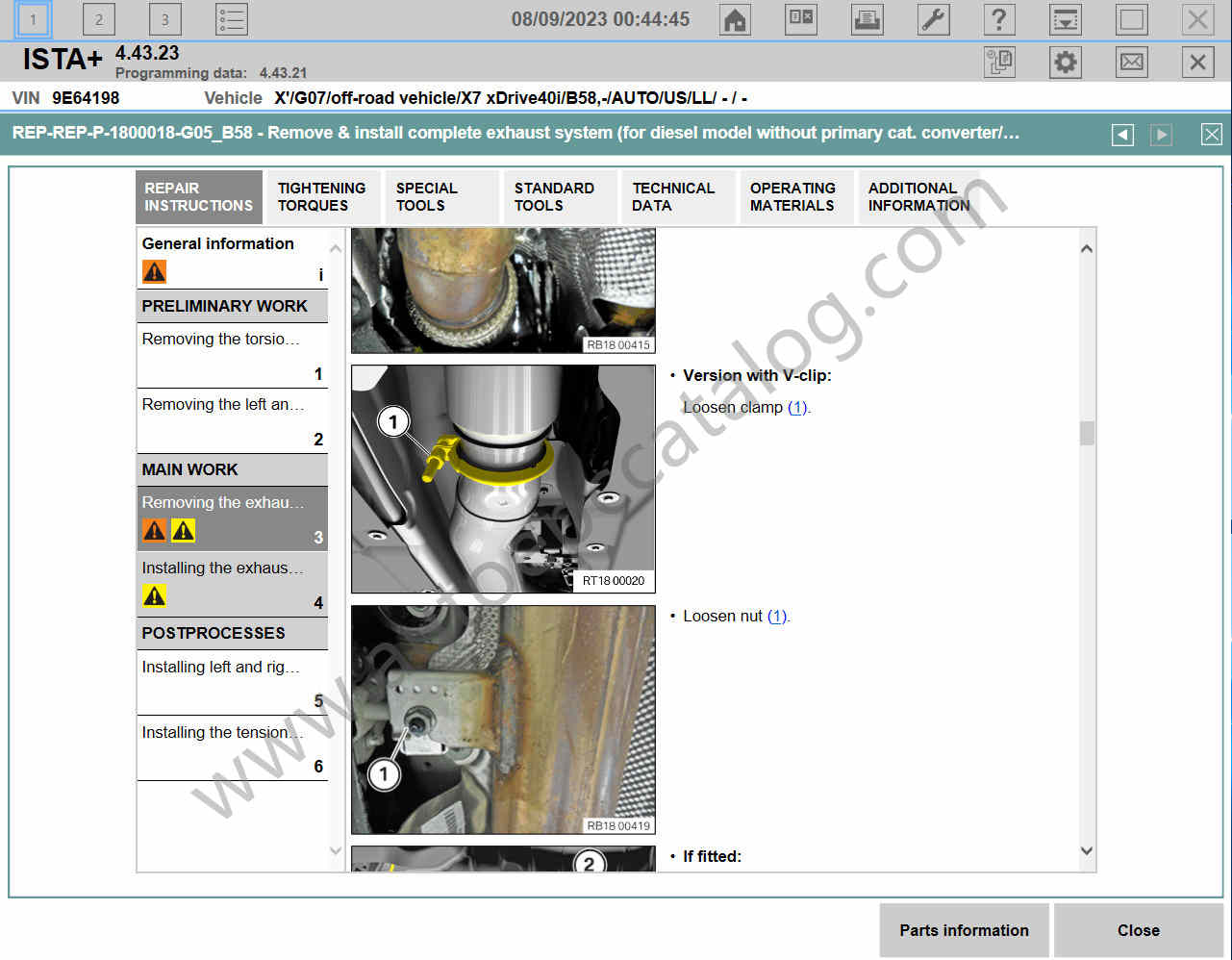Click the Parts information button
Viewport: 1232px width, 960px height.
[964, 930]
